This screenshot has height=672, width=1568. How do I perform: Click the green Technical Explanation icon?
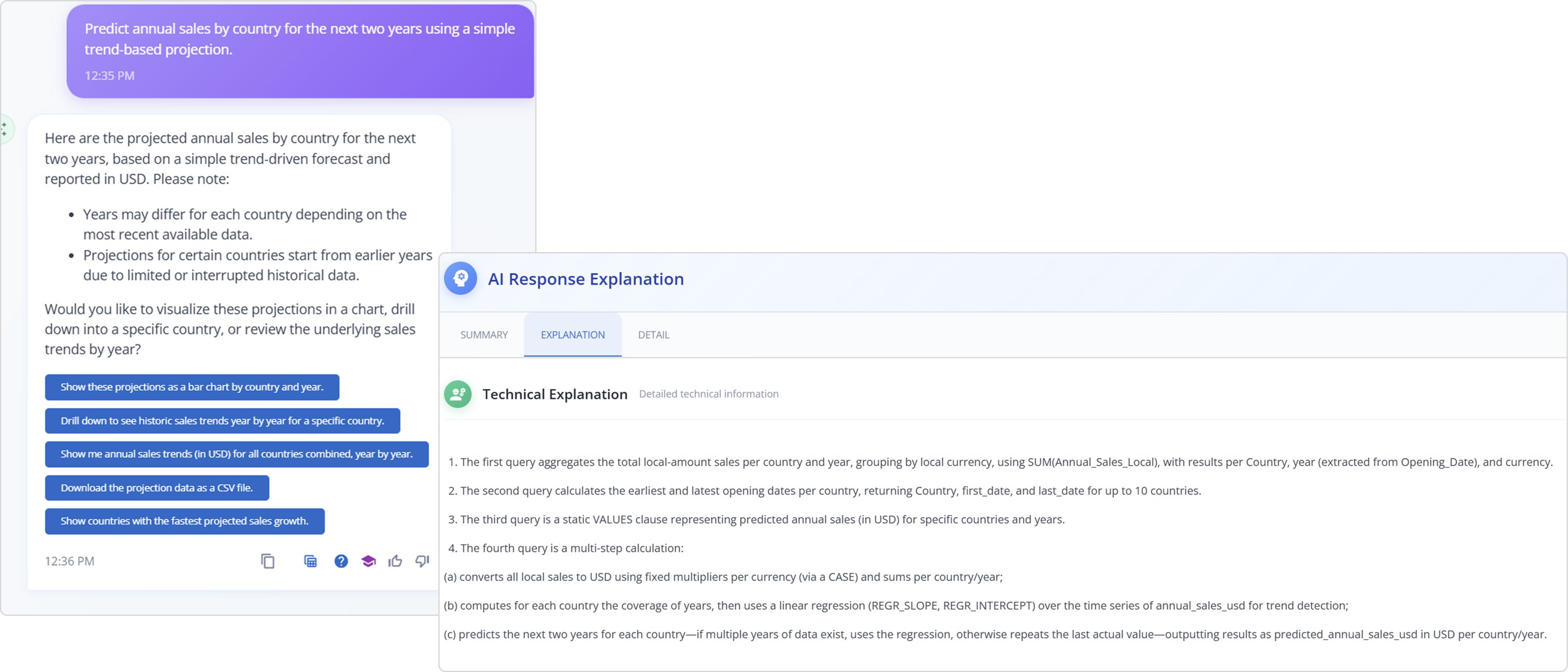tap(458, 395)
